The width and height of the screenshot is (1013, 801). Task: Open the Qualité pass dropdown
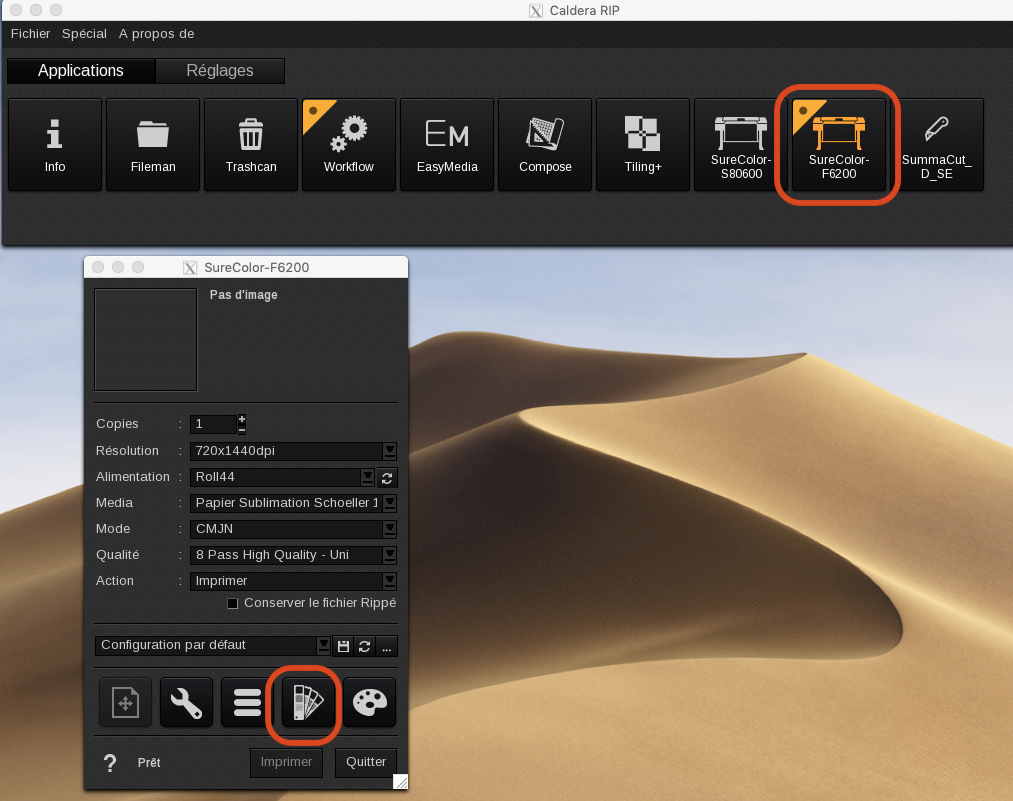(390, 555)
